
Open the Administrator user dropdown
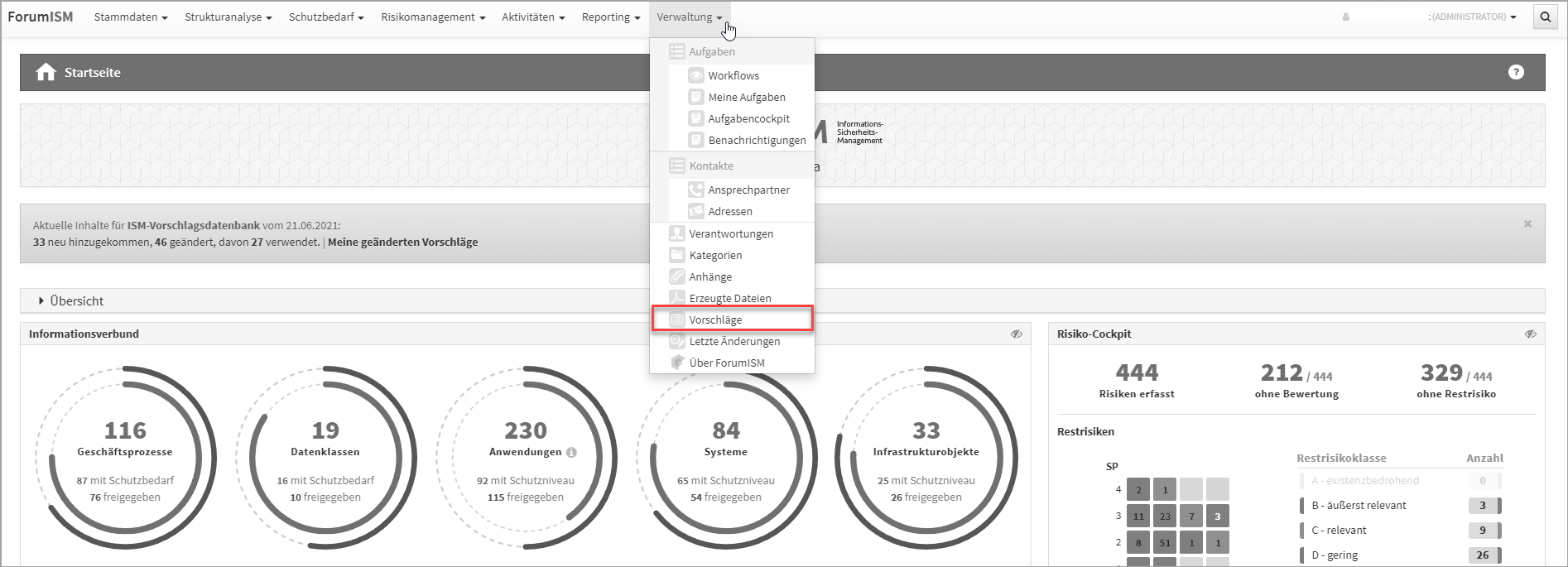[x=1474, y=17]
